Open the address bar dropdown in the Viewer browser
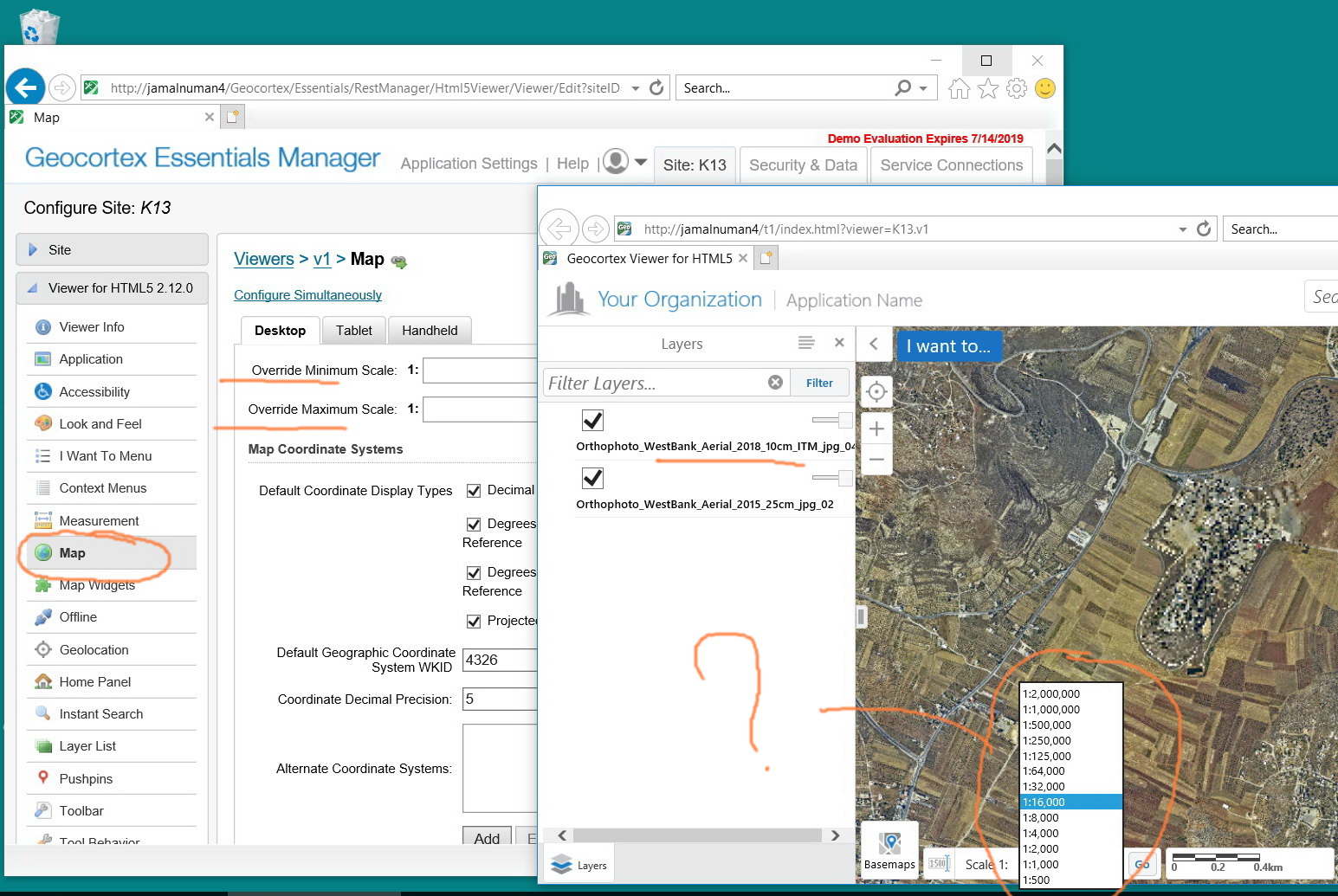The image size is (1338, 896). click(1183, 229)
